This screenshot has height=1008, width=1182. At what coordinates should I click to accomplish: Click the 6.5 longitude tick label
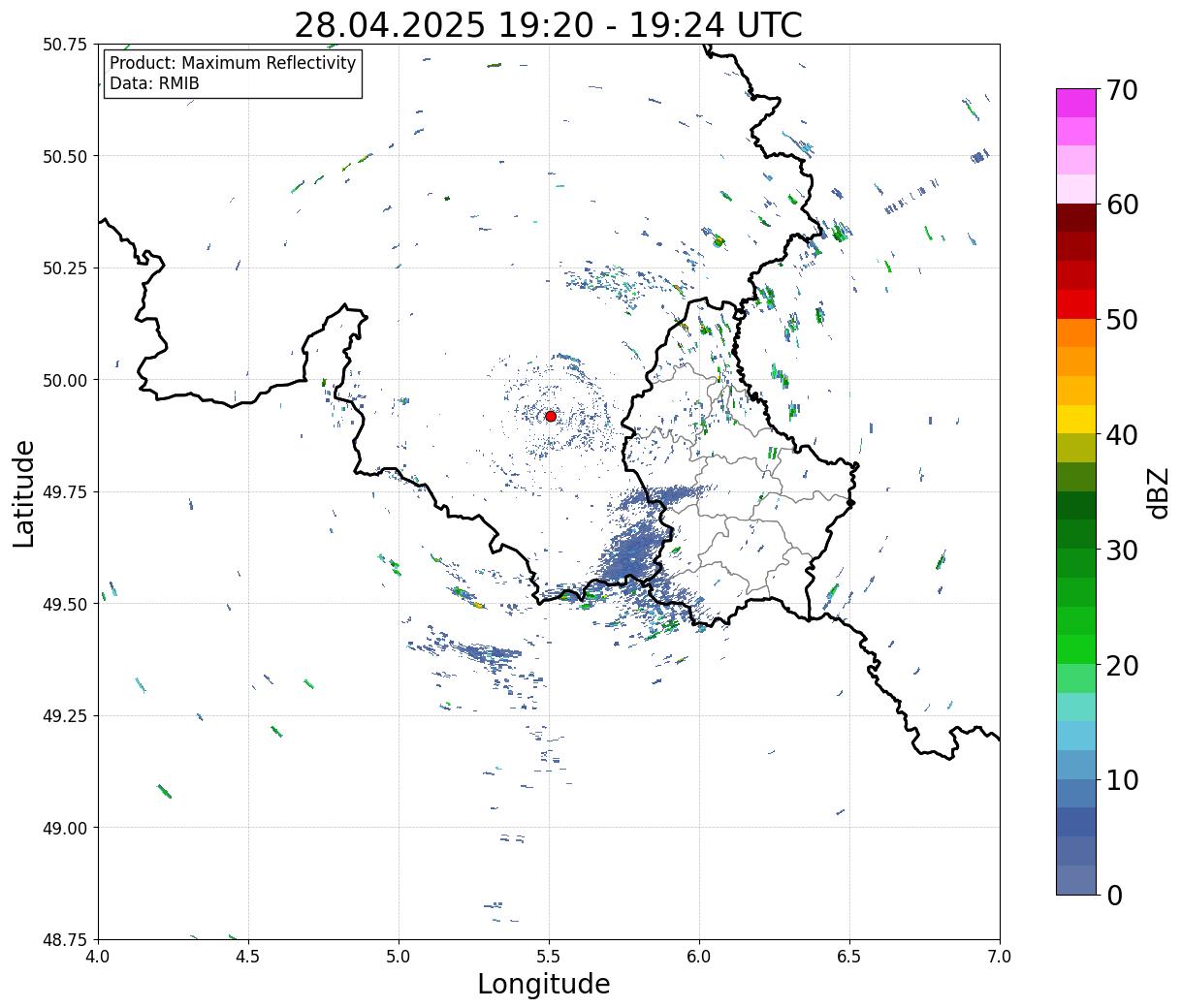point(849,957)
